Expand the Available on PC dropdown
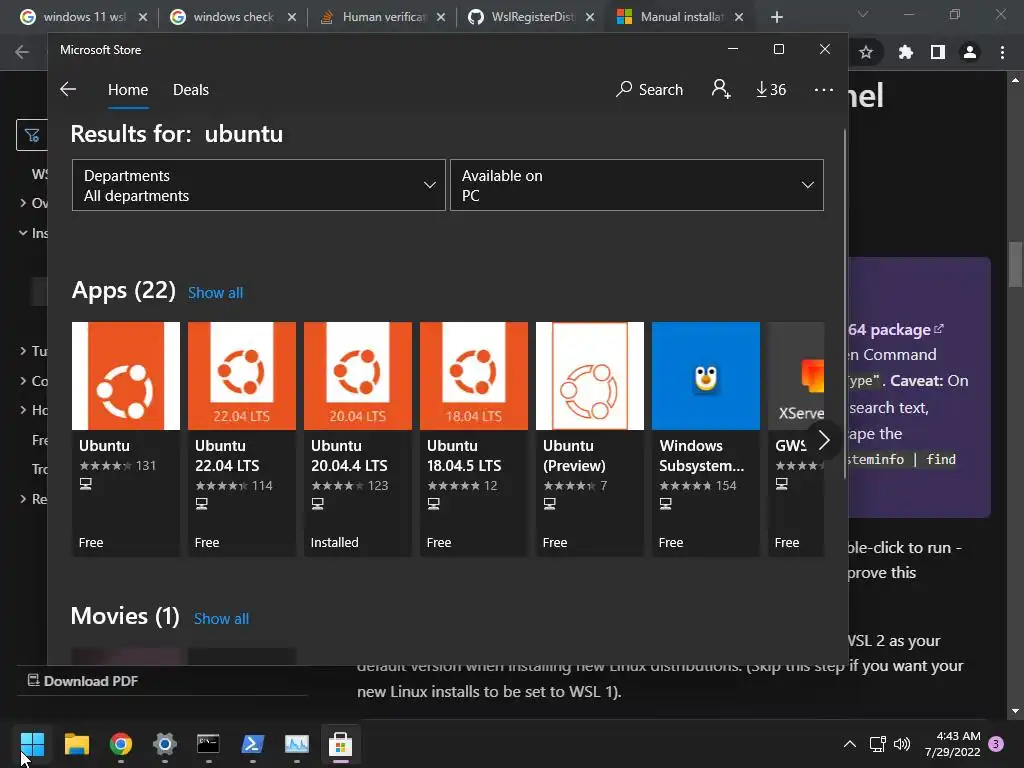This screenshot has width=1024, height=768. (x=637, y=185)
